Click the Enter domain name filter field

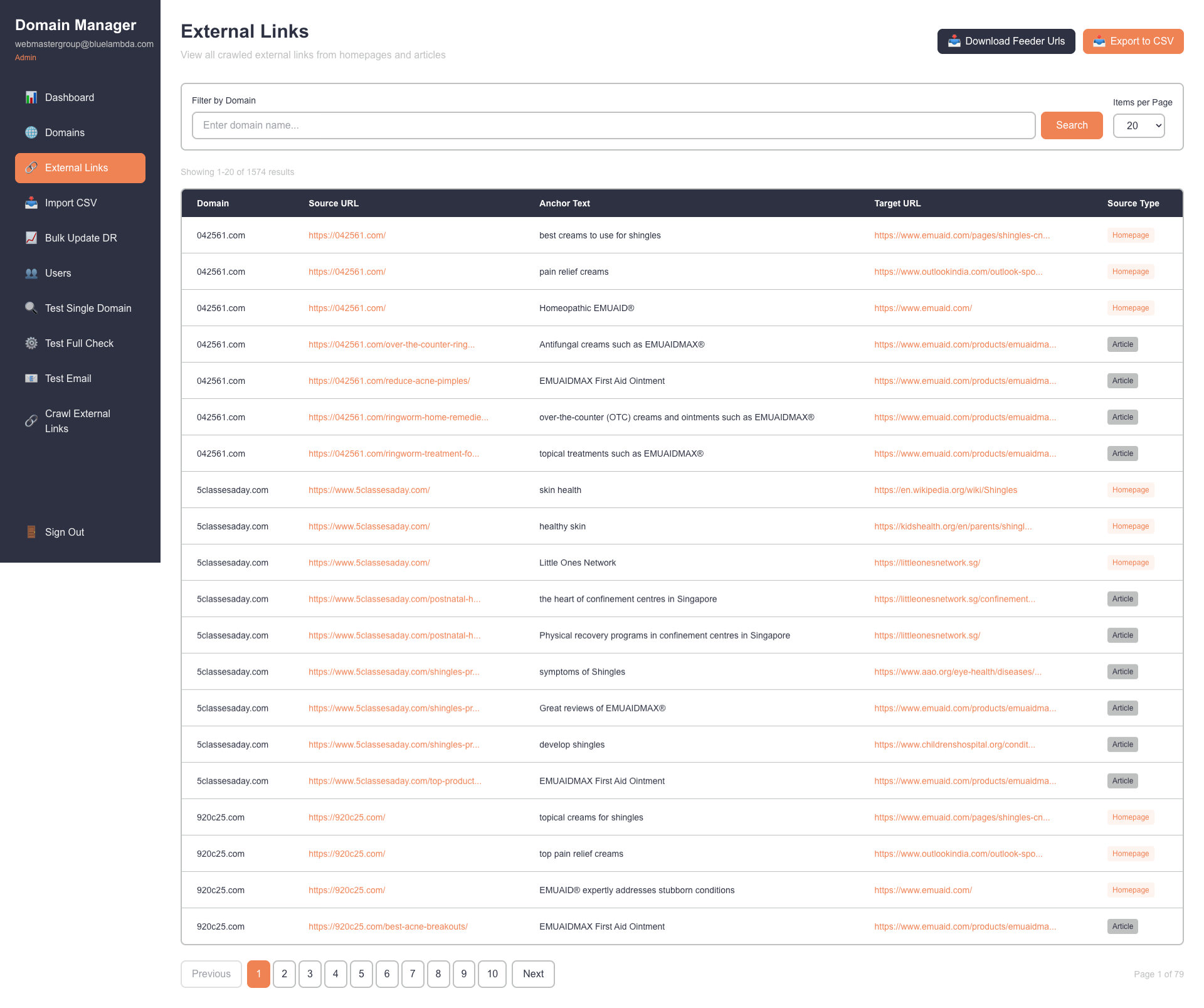613,125
